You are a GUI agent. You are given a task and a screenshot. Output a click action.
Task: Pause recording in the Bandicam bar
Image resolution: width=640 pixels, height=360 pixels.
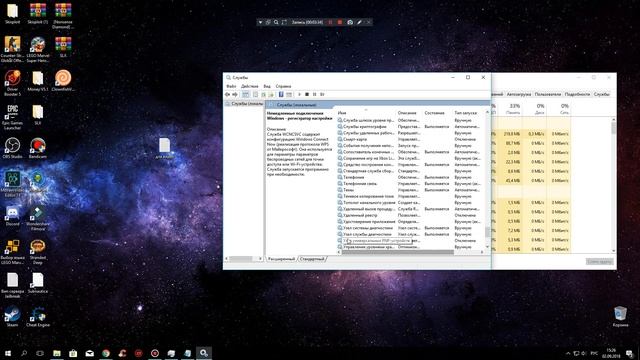[330, 22]
